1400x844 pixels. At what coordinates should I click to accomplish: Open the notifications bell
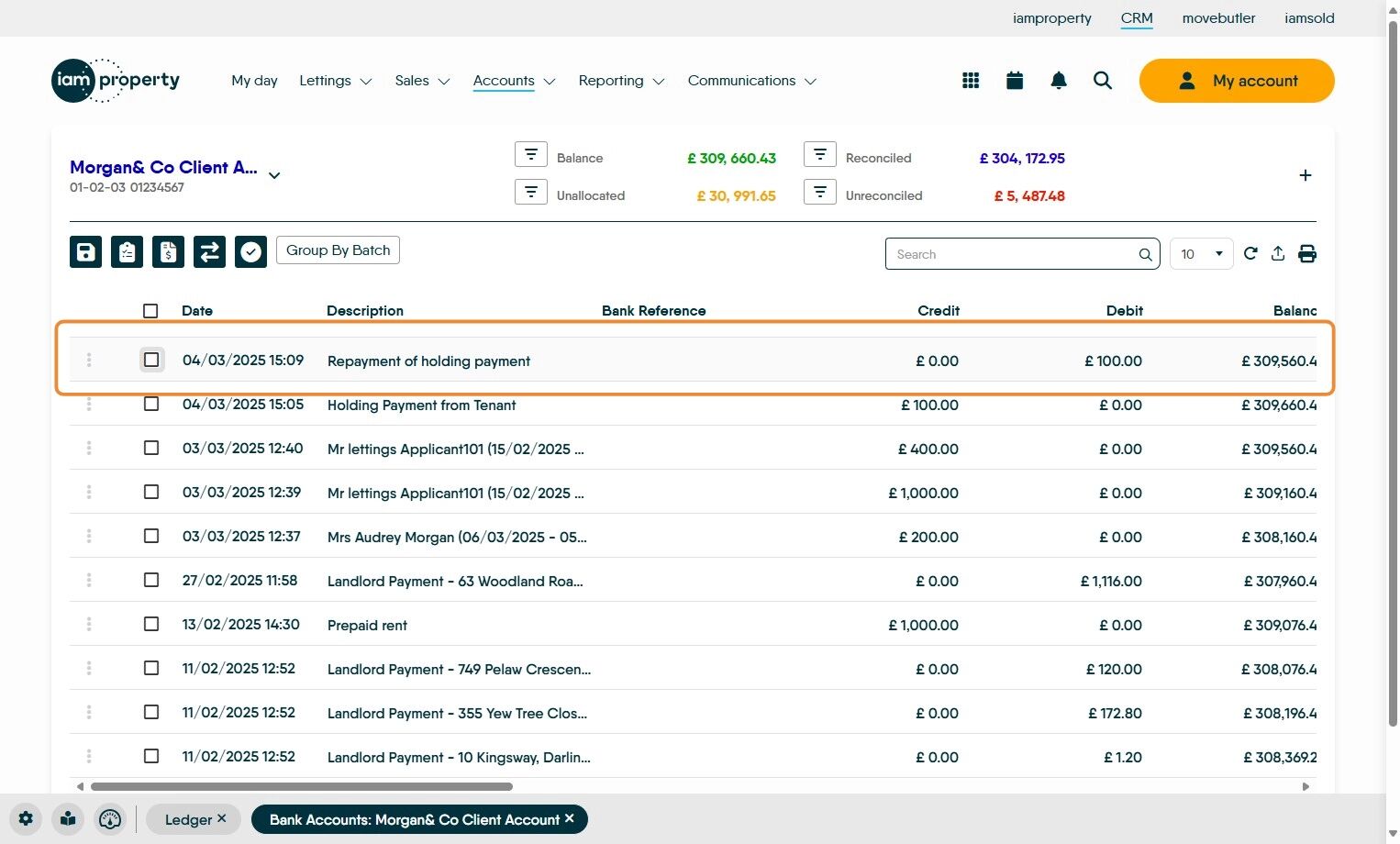tap(1059, 81)
